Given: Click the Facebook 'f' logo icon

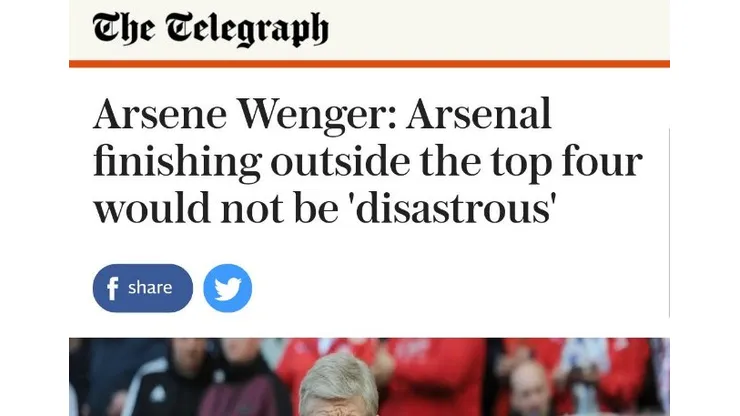Looking at the screenshot, I should 112,289.
